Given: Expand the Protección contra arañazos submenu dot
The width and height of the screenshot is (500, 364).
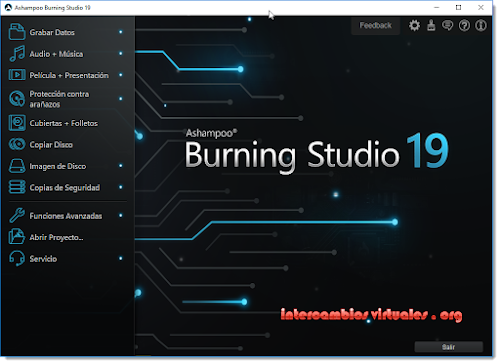Looking at the screenshot, I should (x=121, y=99).
